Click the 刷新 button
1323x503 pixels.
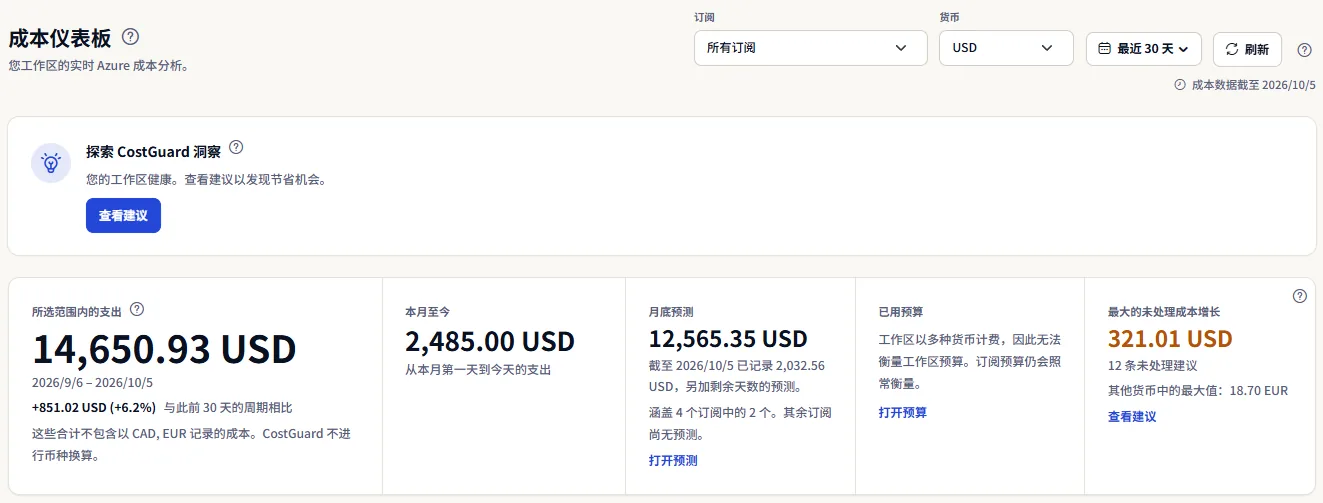tap(1247, 49)
